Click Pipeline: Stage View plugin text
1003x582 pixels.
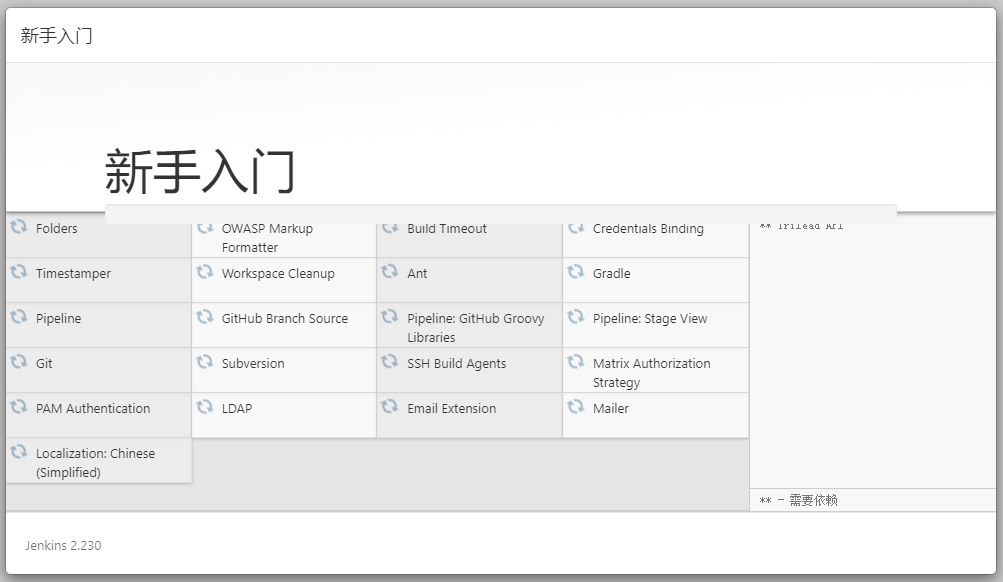click(650, 319)
